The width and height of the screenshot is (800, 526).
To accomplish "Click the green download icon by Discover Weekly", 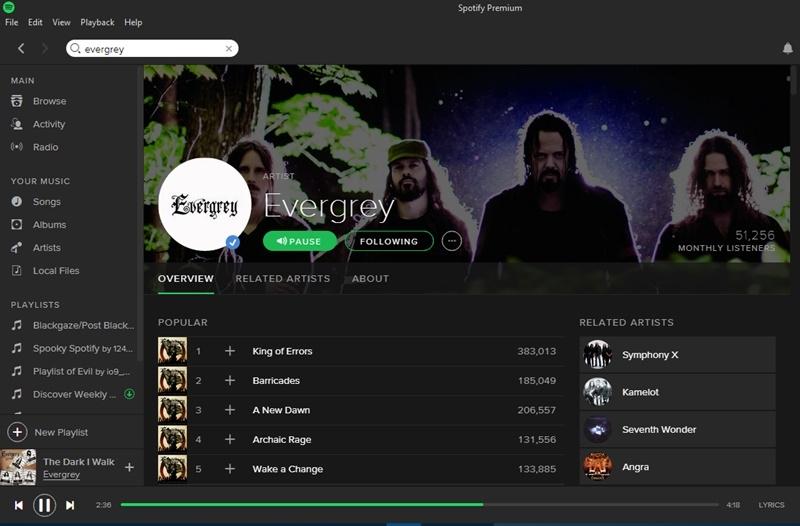I will click(x=130, y=394).
